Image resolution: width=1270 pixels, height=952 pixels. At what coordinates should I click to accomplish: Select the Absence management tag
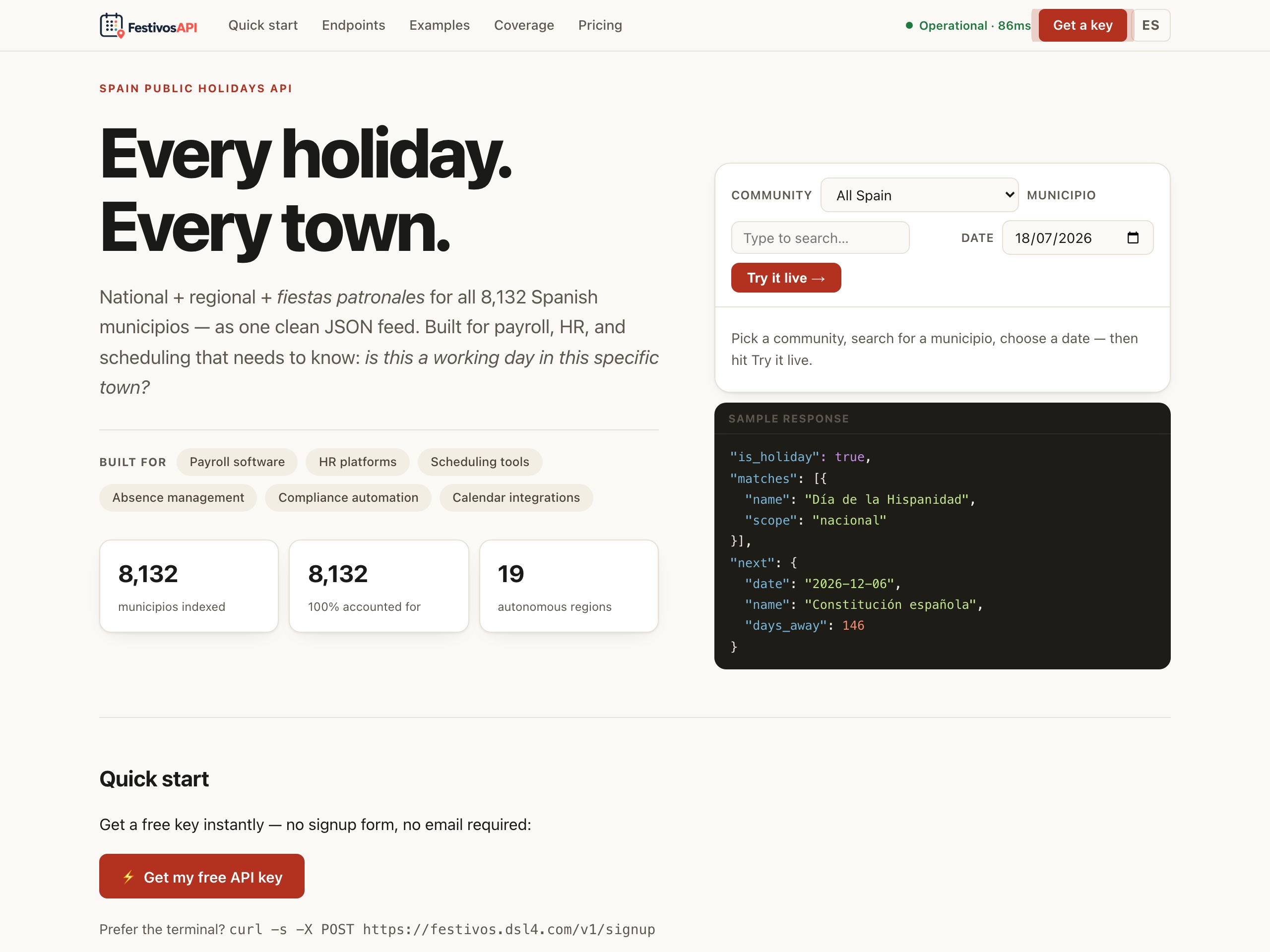point(178,497)
